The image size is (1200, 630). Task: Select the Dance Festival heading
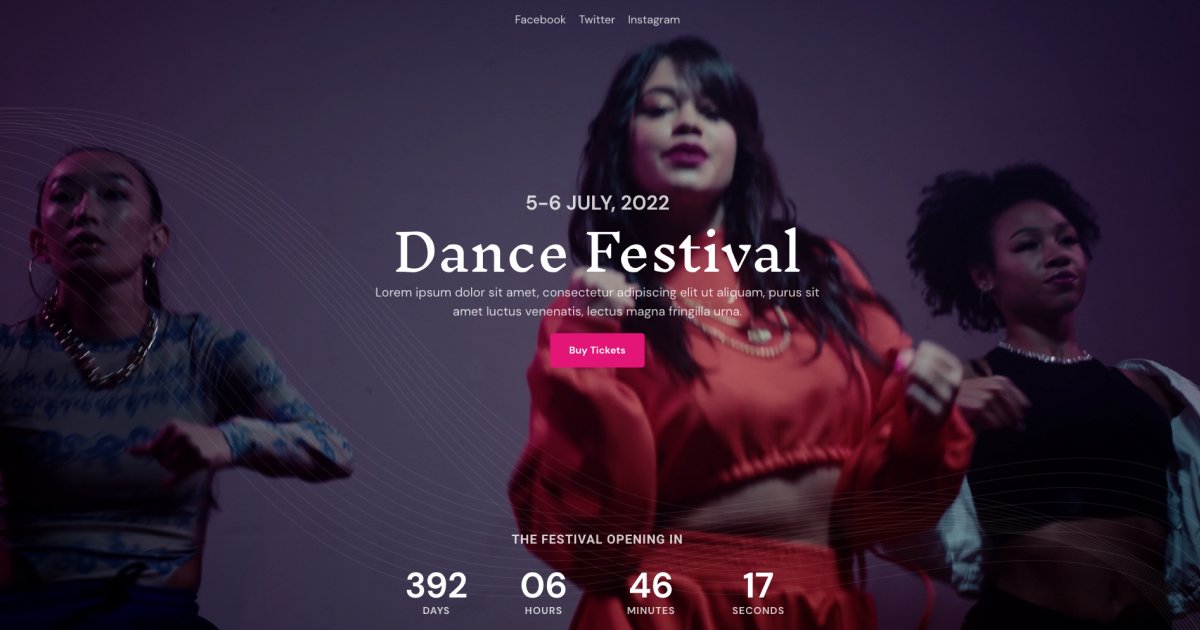pos(598,252)
